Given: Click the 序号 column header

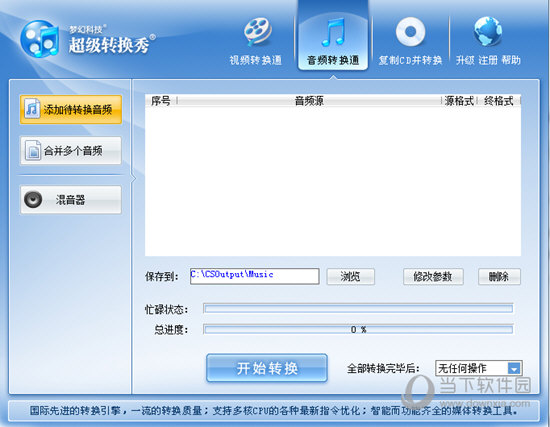Looking at the screenshot, I should tap(161, 101).
